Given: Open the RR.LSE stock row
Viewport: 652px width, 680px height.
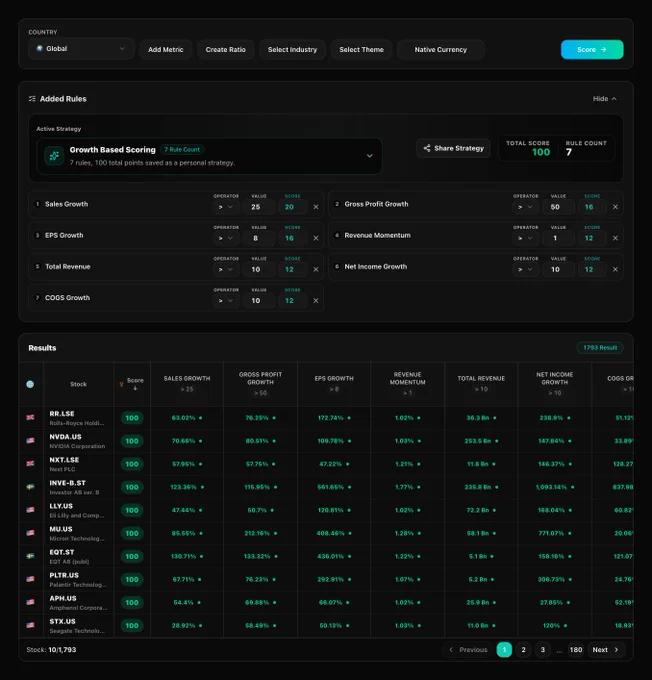Looking at the screenshot, I should tap(326, 418).
